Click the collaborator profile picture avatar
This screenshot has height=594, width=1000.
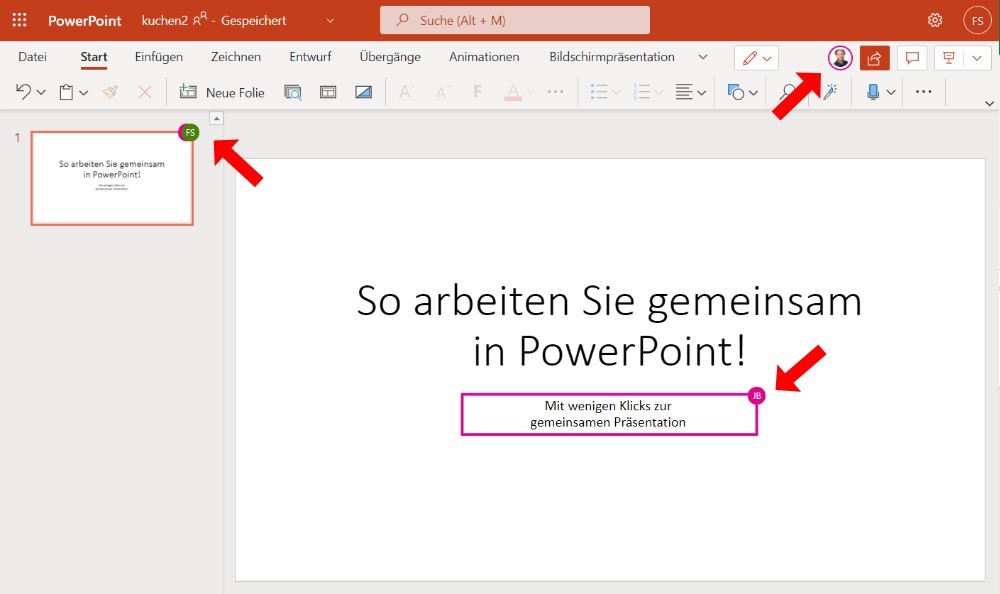(x=840, y=58)
